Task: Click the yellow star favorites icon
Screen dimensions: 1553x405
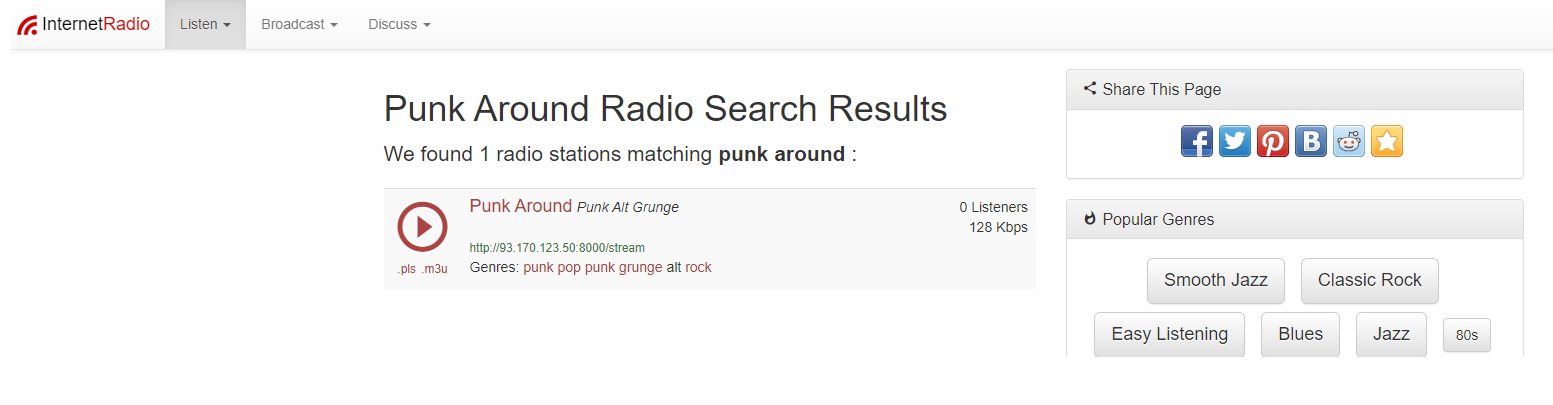Action: 1387,141
